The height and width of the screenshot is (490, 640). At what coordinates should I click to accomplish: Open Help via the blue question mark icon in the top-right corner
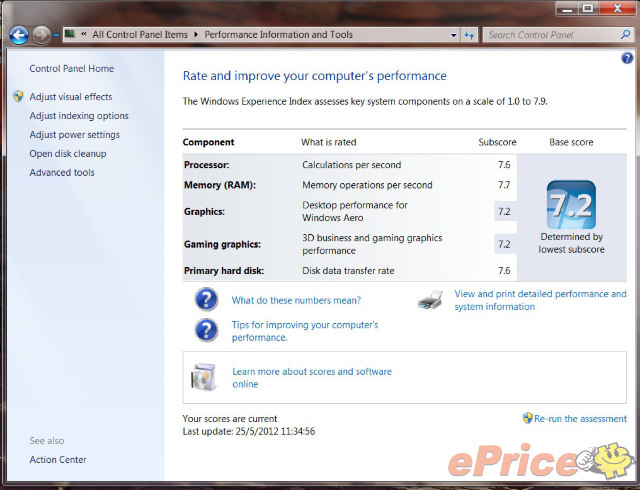tap(627, 58)
